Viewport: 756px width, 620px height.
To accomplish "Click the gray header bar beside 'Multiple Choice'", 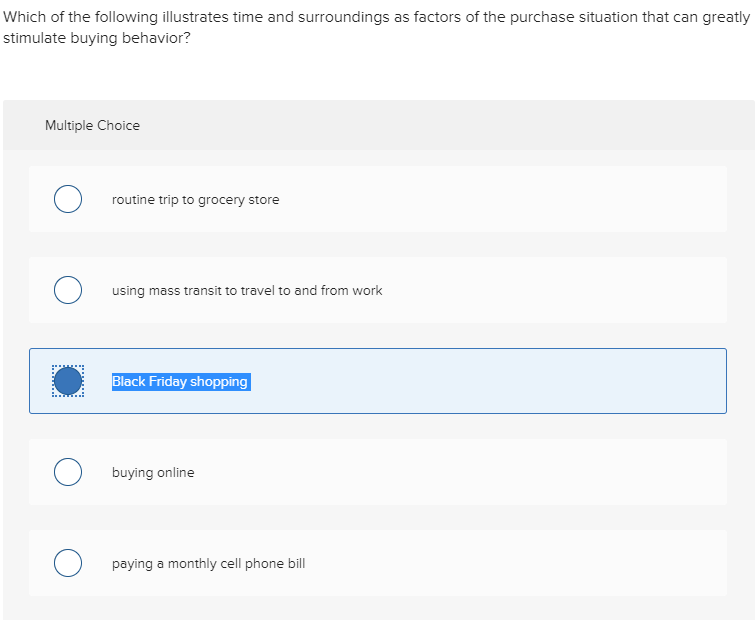I will point(450,125).
